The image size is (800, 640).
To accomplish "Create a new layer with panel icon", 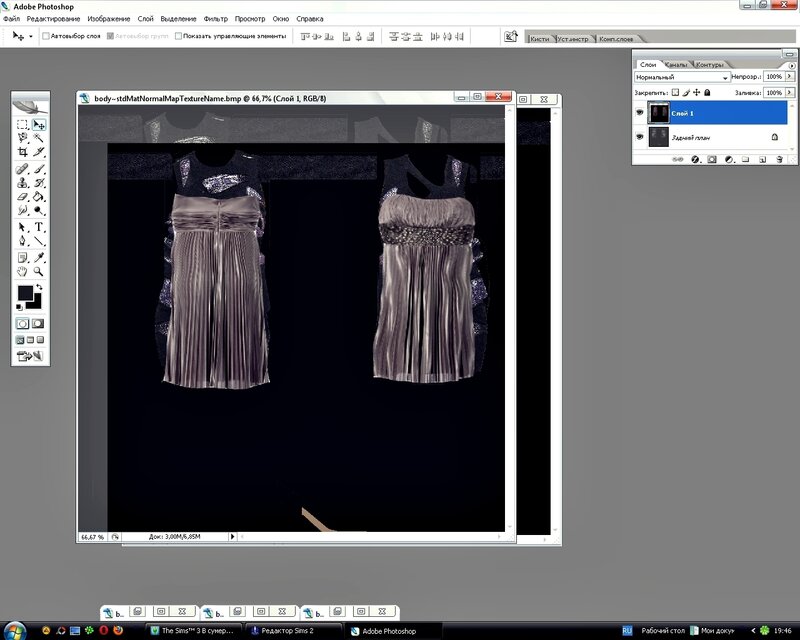I will (x=761, y=159).
